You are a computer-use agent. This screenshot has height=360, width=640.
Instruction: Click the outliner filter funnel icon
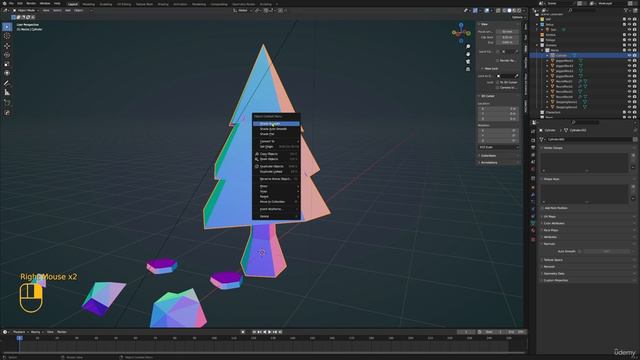pyautogui.click(x=626, y=10)
